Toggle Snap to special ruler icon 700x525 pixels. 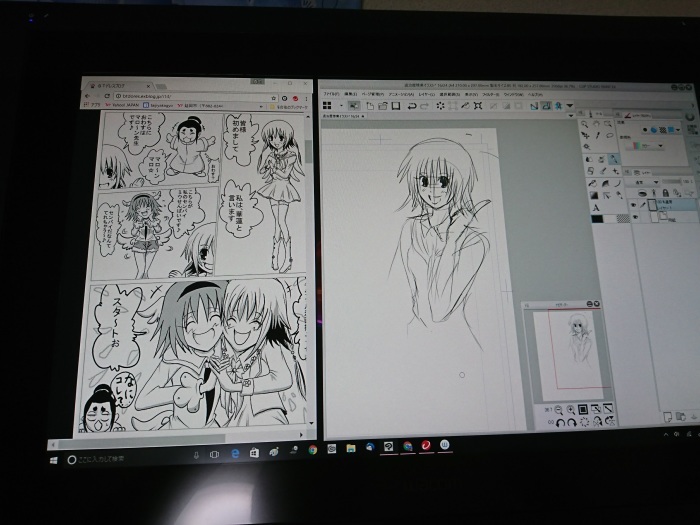click(x=546, y=106)
